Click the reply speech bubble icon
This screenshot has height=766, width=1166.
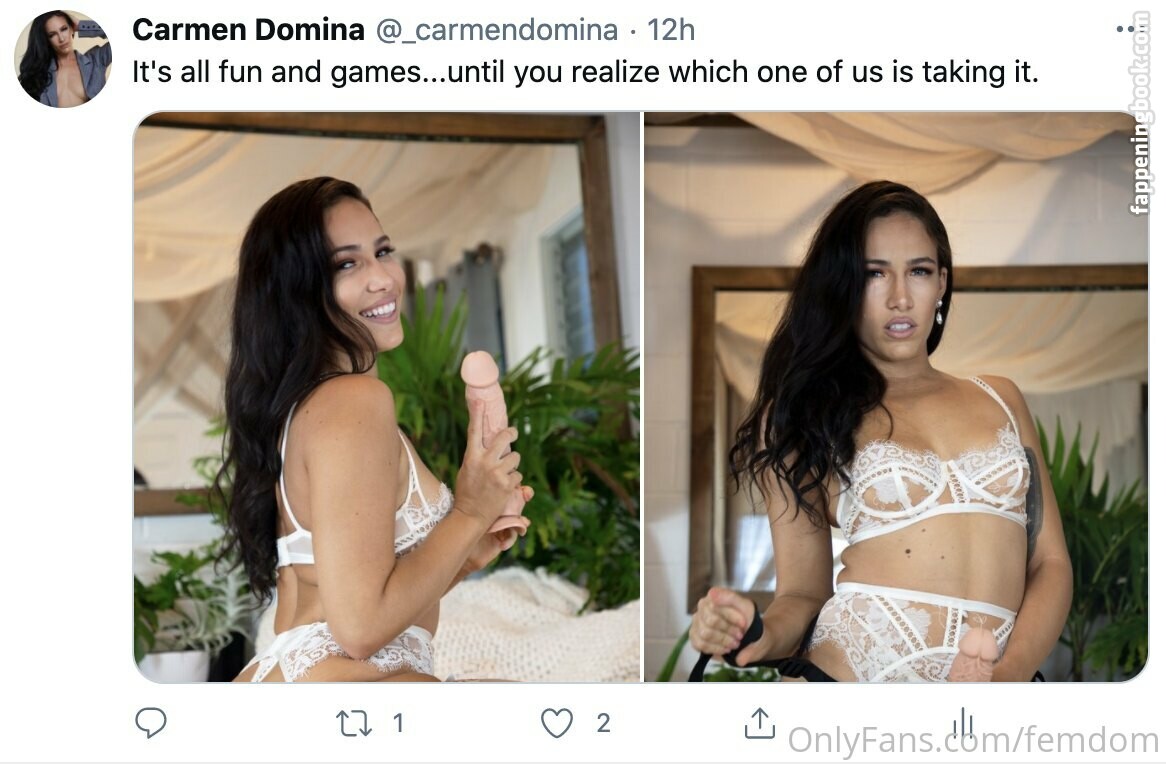click(151, 722)
